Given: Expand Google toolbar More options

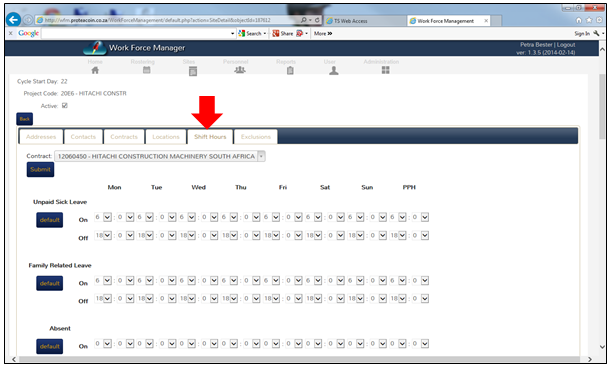Looking at the screenshot, I should [x=323, y=33].
